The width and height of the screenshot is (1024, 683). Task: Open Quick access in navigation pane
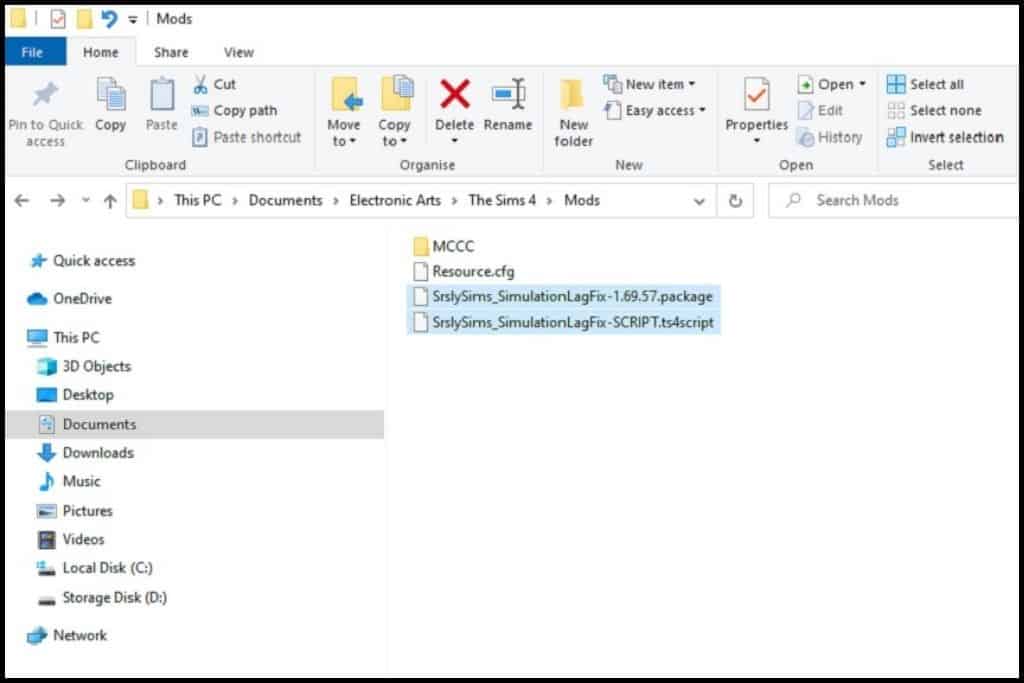point(83,261)
